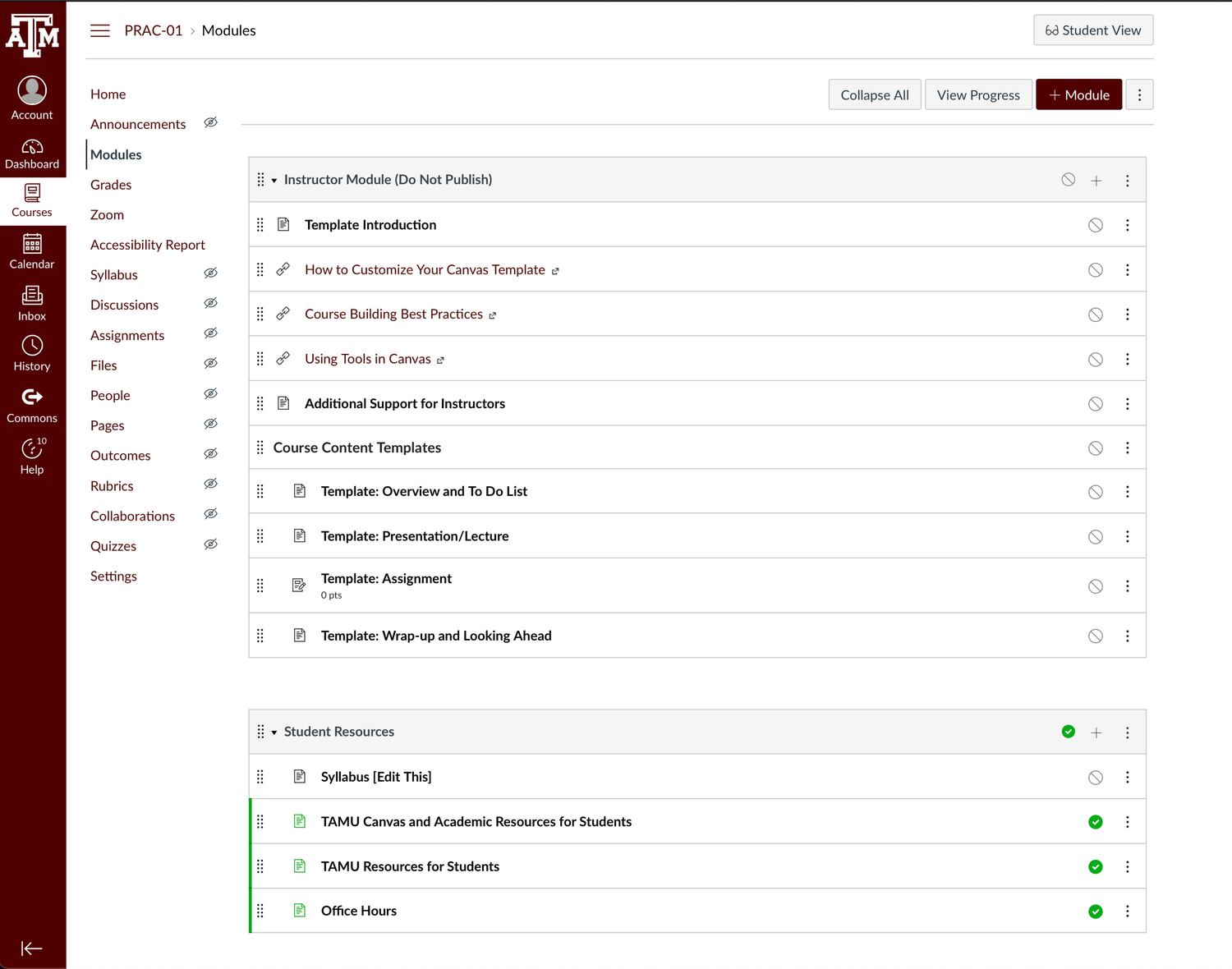Click the link icon for Using Tools in Canvas
1232x969 pixels.
click(x=283, y=359)
